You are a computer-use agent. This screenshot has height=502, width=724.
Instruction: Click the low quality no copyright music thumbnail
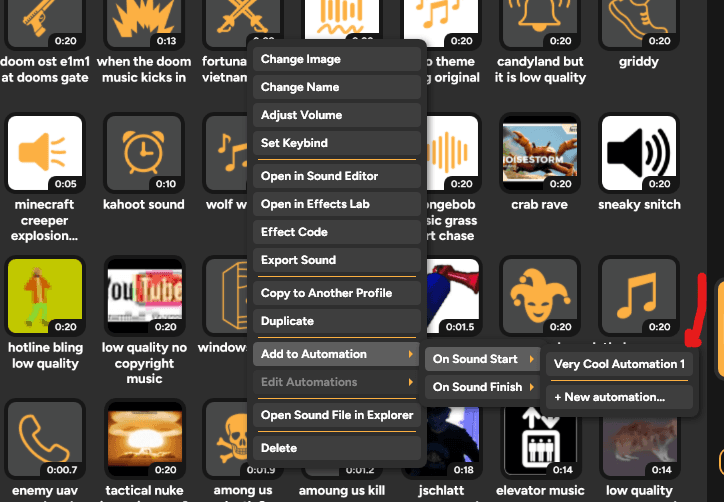(x=144, y=296)
